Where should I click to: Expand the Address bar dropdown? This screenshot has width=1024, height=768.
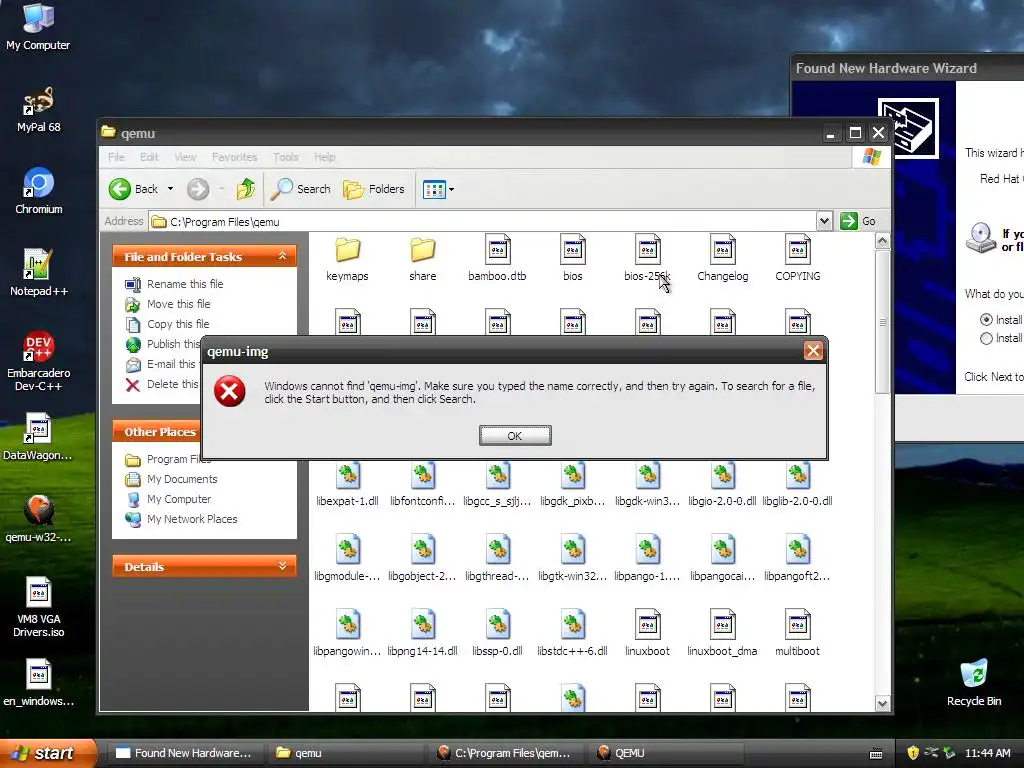tap(824, 221)
